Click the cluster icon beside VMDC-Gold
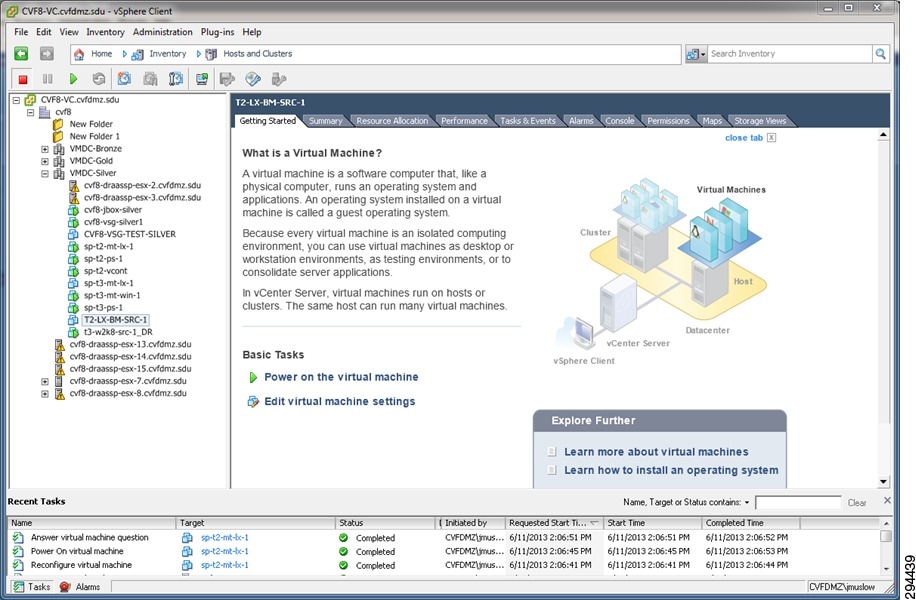This screenshot has height=600, width=916. point(59,161)
